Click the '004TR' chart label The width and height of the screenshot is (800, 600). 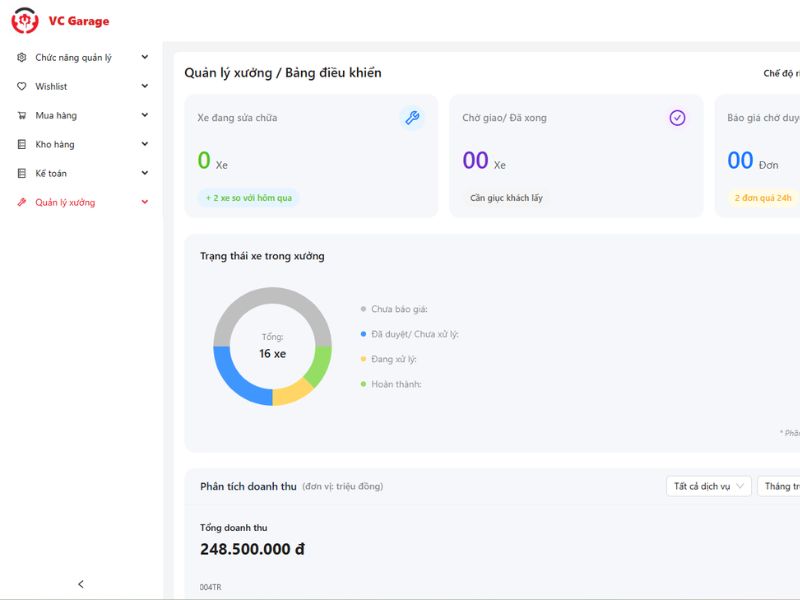pyautogui.click(x=210, y=587)
